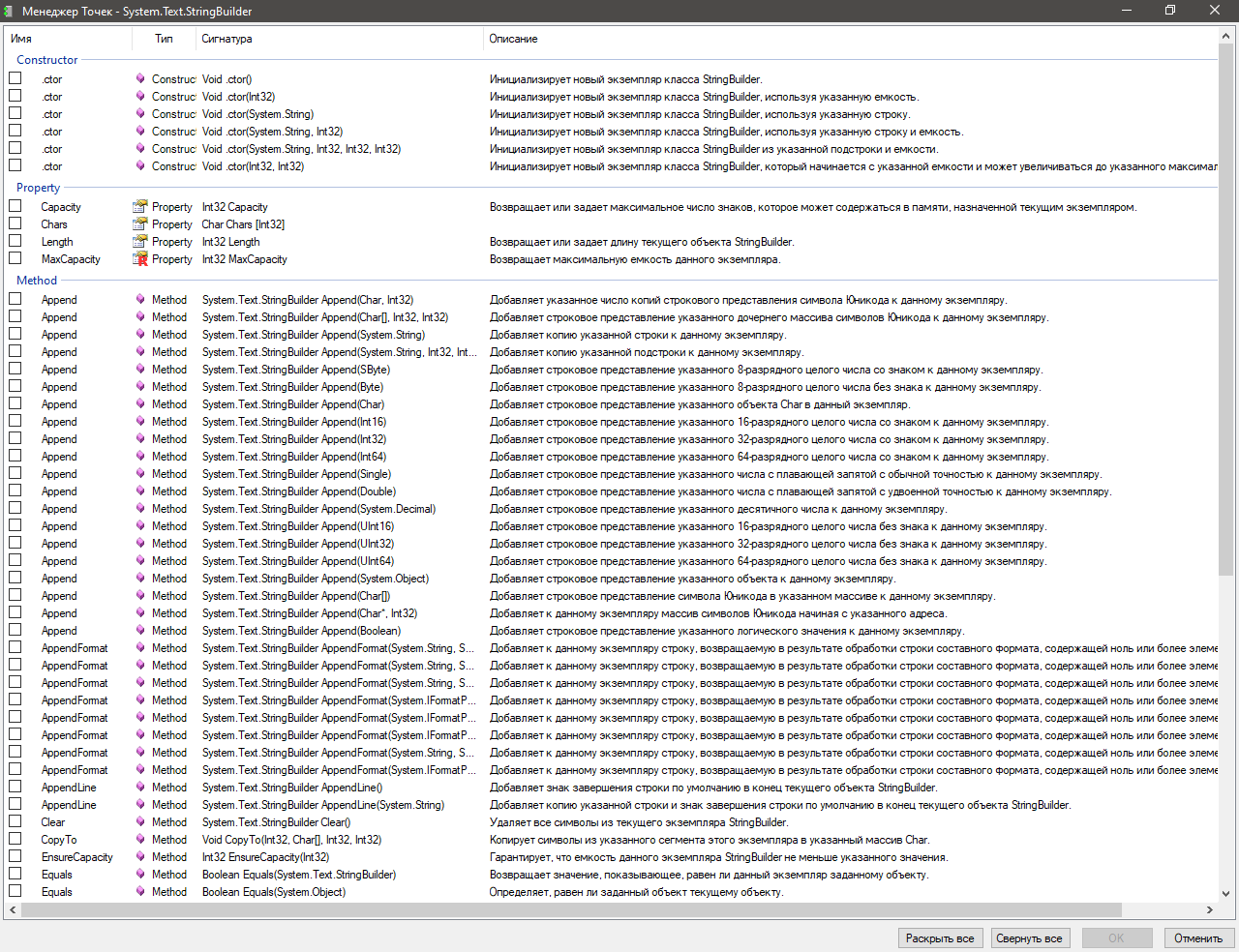Click the horizontal scrollbar right arrow
The image size is (1239, 952).
click(x=1210, y=910)
